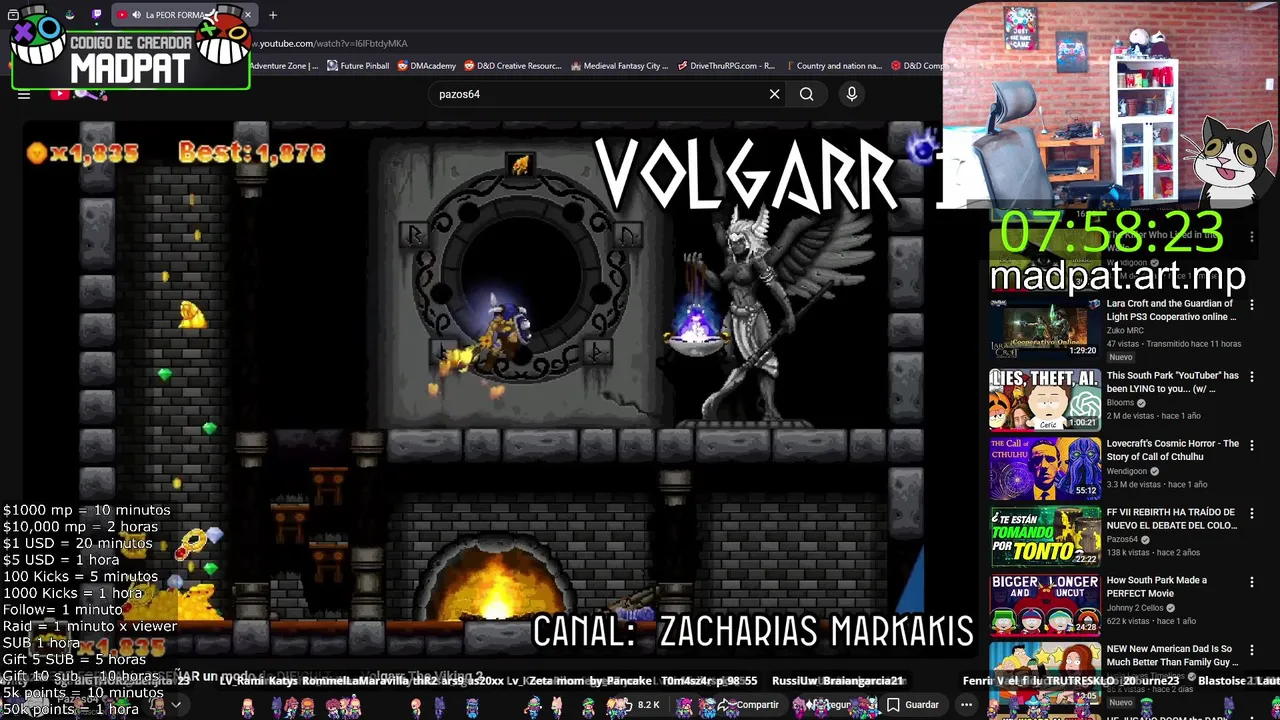Open options menu for FF VII Rebirth video
This screenshot has height=720, width=1280.
[x=1251, y=513]
